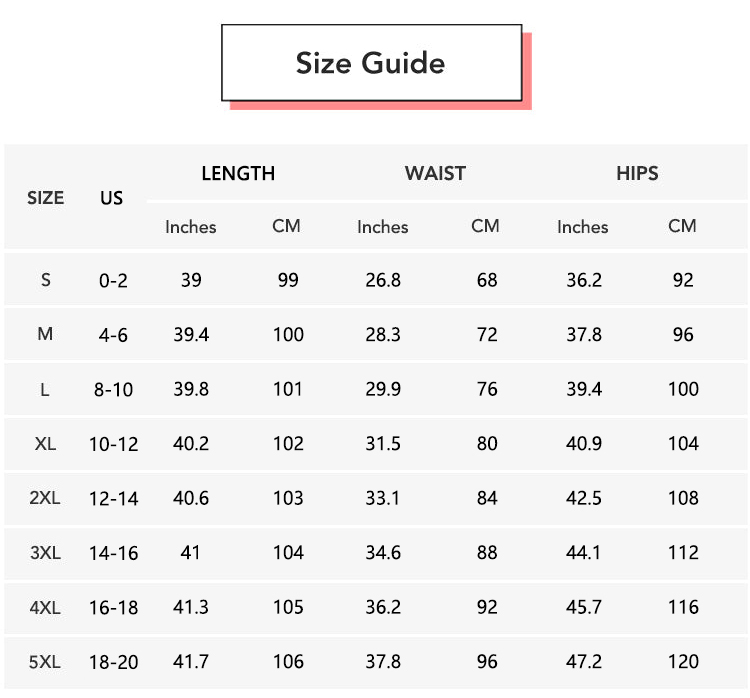Click the US column header

(111, 198)
